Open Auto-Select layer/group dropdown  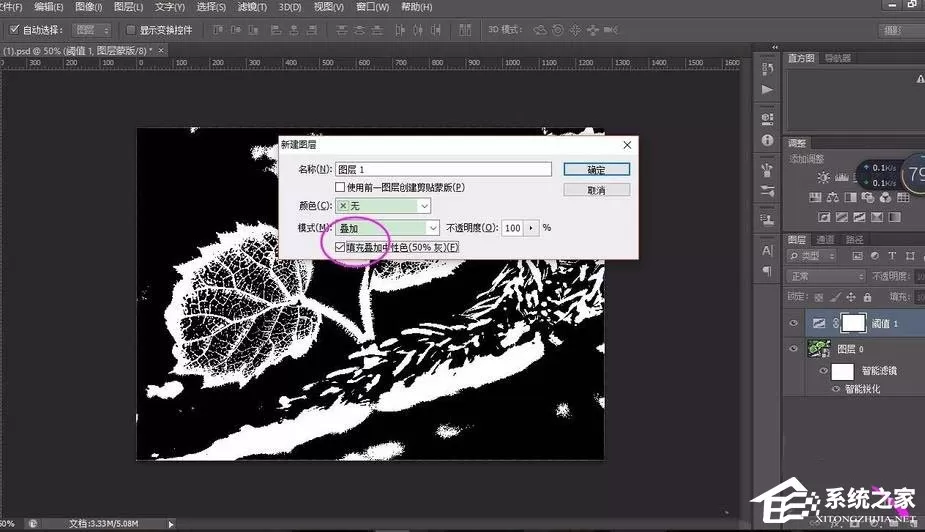[x=91, y=29]
